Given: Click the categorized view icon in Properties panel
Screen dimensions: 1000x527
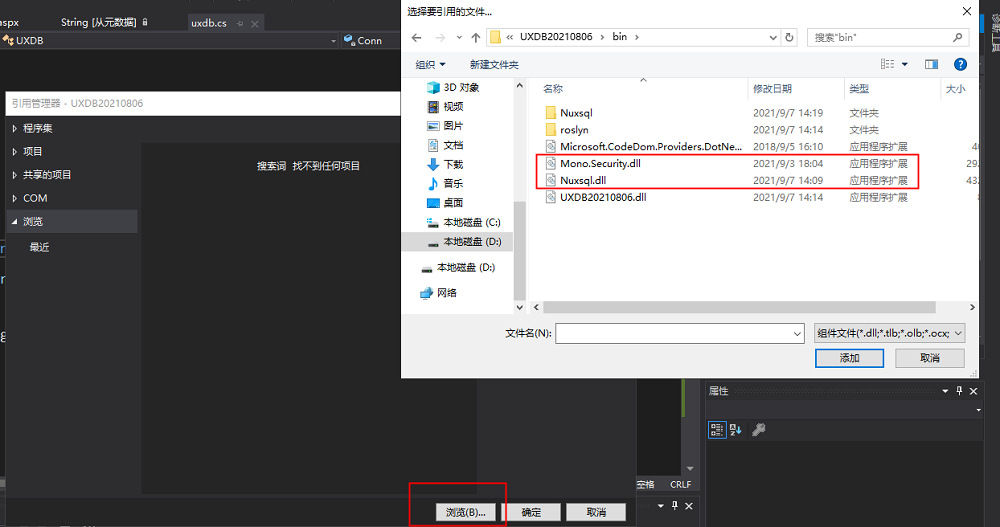Looking at the screenshot, I should coord(717,430).
